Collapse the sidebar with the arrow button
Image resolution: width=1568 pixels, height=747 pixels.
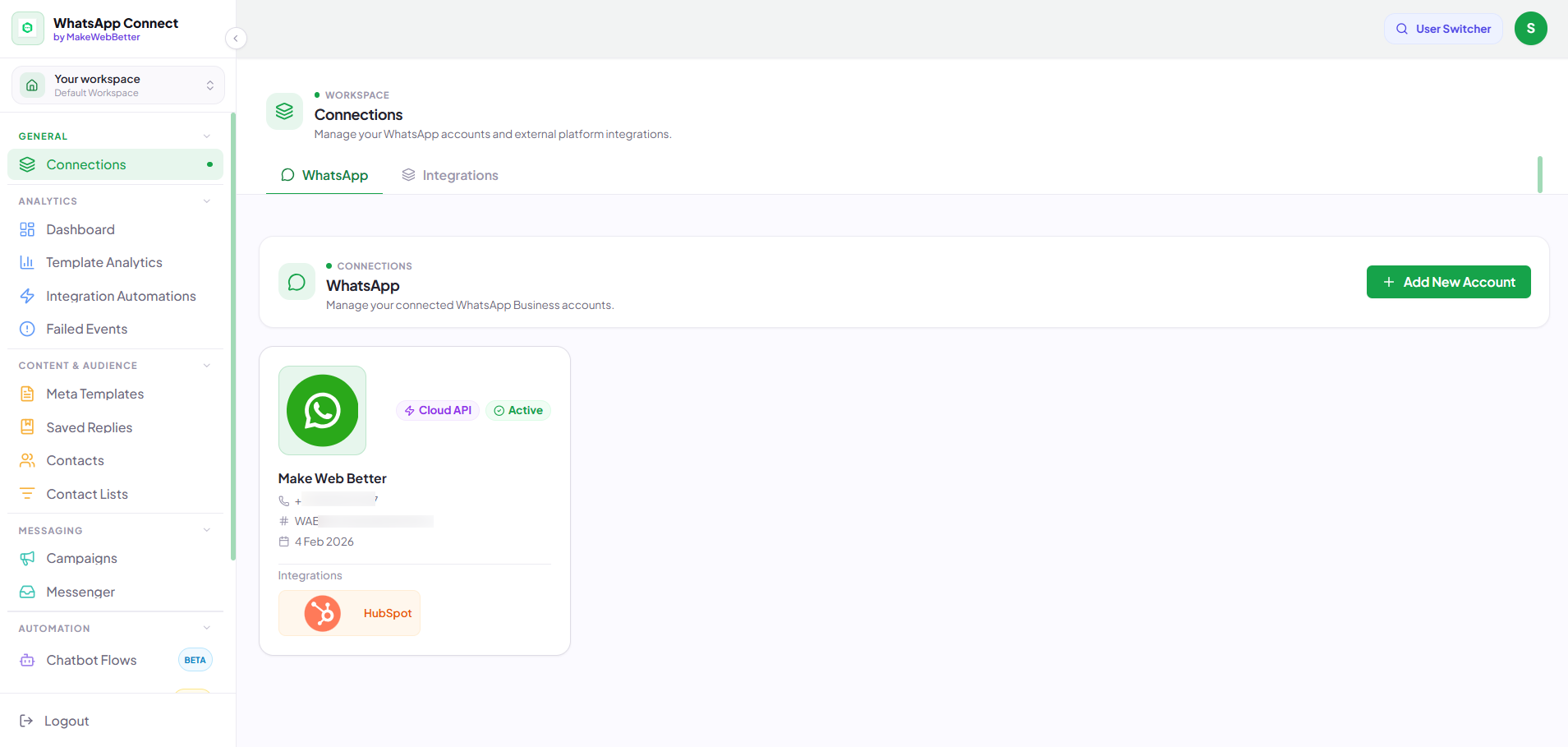click(x=236, y=39)
